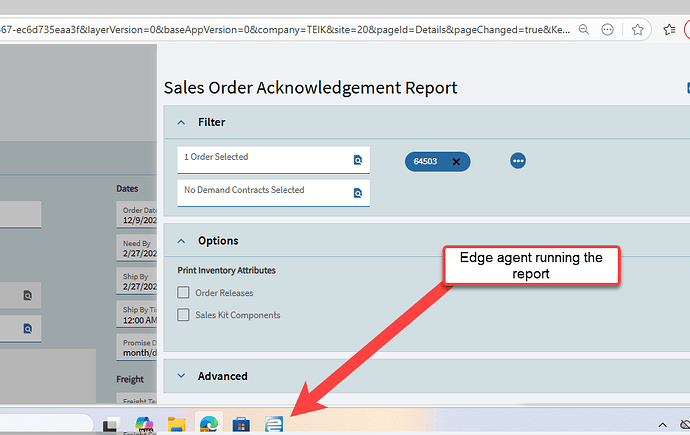Viewport: 690px width, 435px height.
Task: Open Copilot from the taskbar
Action: (x=144, y=424)
